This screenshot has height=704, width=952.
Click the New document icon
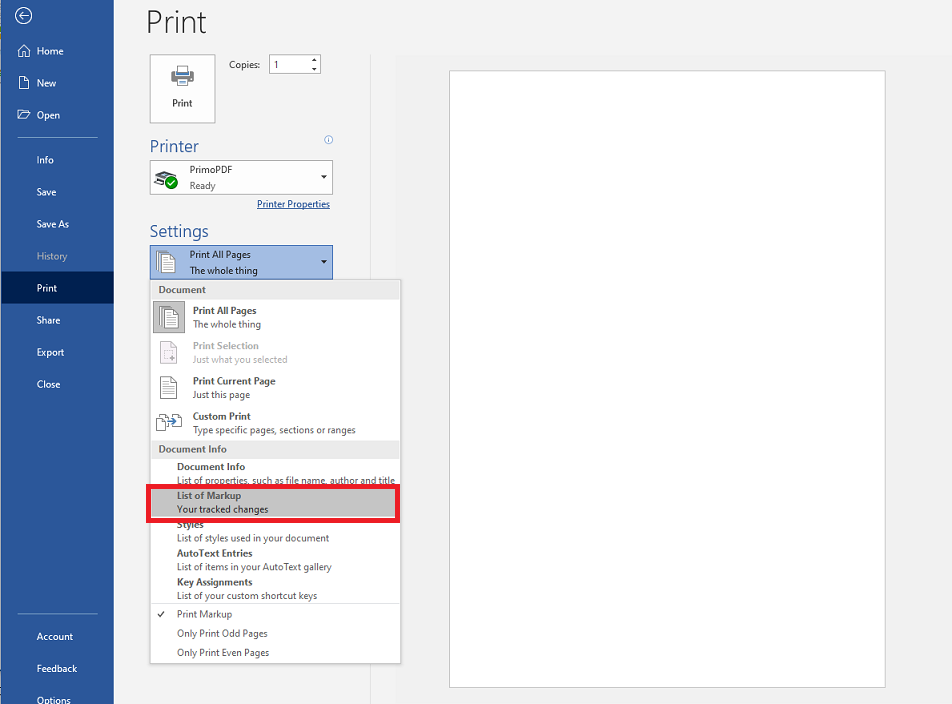tap(24, 83)
